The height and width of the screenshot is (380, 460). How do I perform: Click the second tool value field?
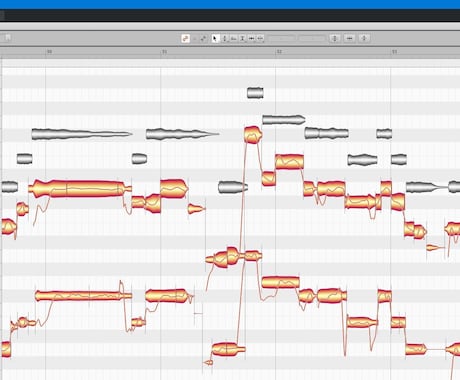[312, 39]
